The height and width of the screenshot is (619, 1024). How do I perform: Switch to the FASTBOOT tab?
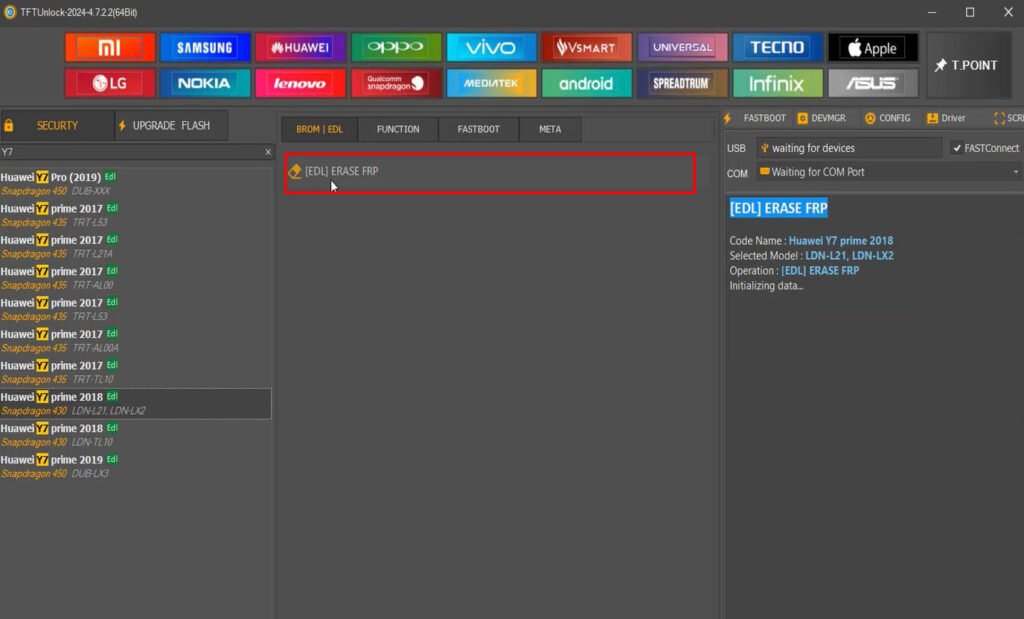pos(478,129)
